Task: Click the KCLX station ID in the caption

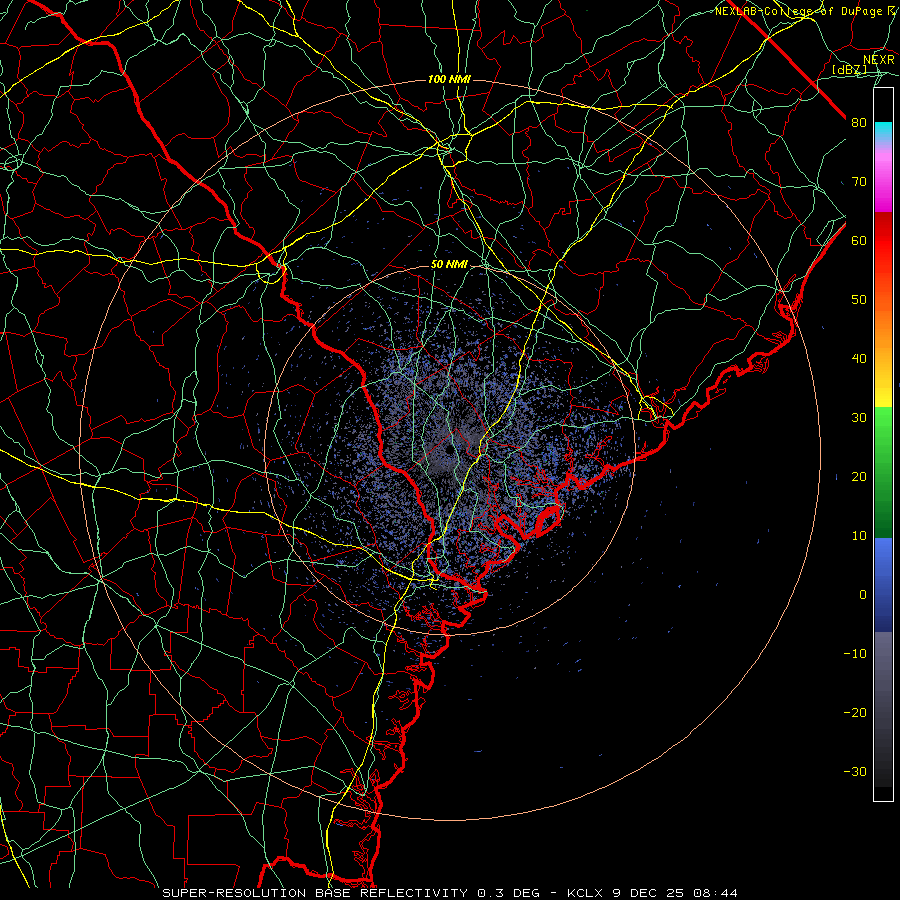Action: 585,893
